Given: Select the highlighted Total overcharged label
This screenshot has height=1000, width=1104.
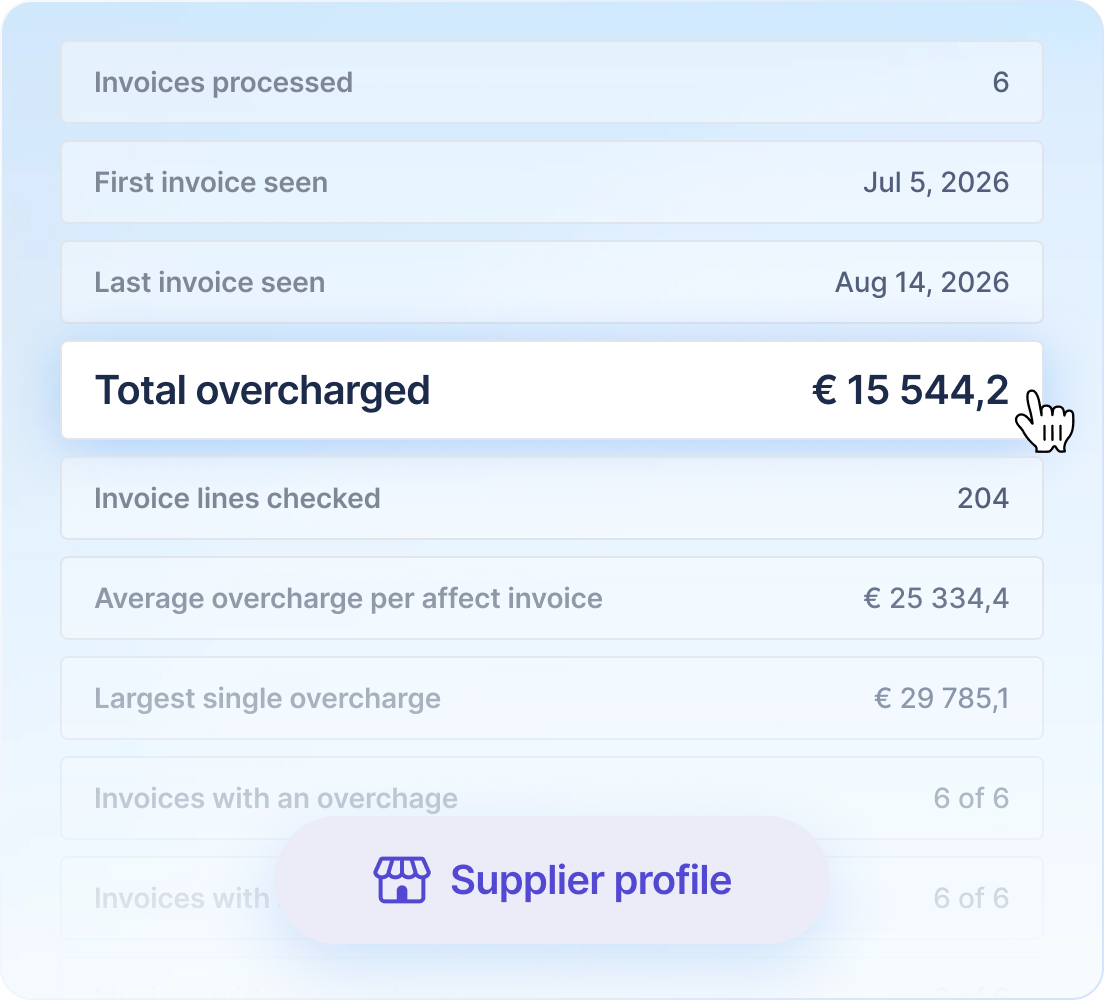Looking at the screenshot, I should point(262,391).
